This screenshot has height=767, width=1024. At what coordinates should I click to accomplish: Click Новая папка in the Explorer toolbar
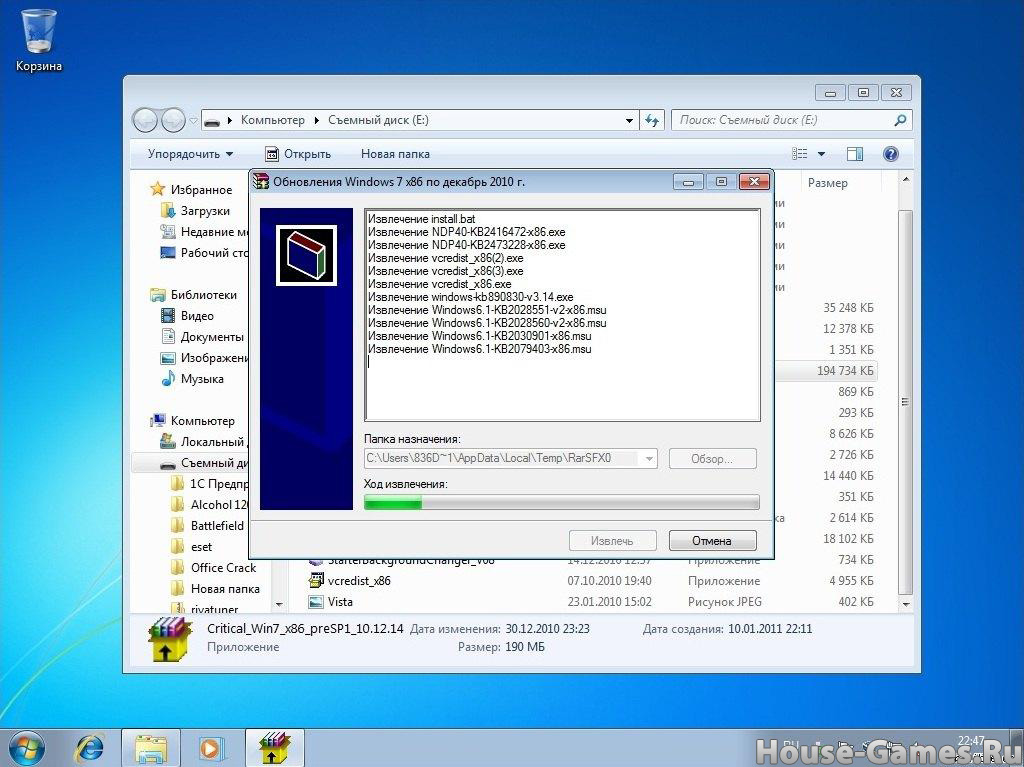click(395, 154)
